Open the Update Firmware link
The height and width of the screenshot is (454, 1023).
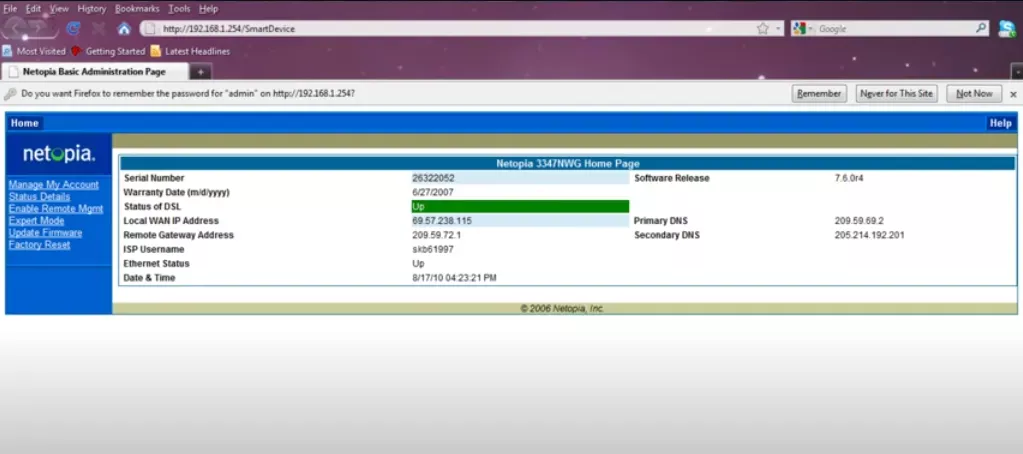click(45, 233)
